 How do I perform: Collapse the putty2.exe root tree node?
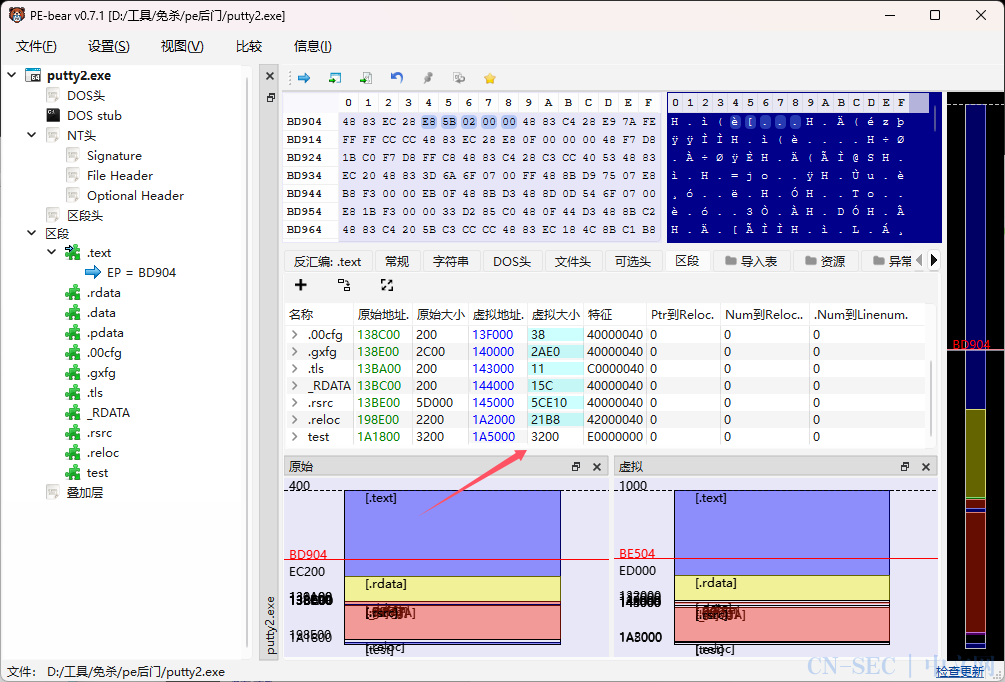(12, 75)
